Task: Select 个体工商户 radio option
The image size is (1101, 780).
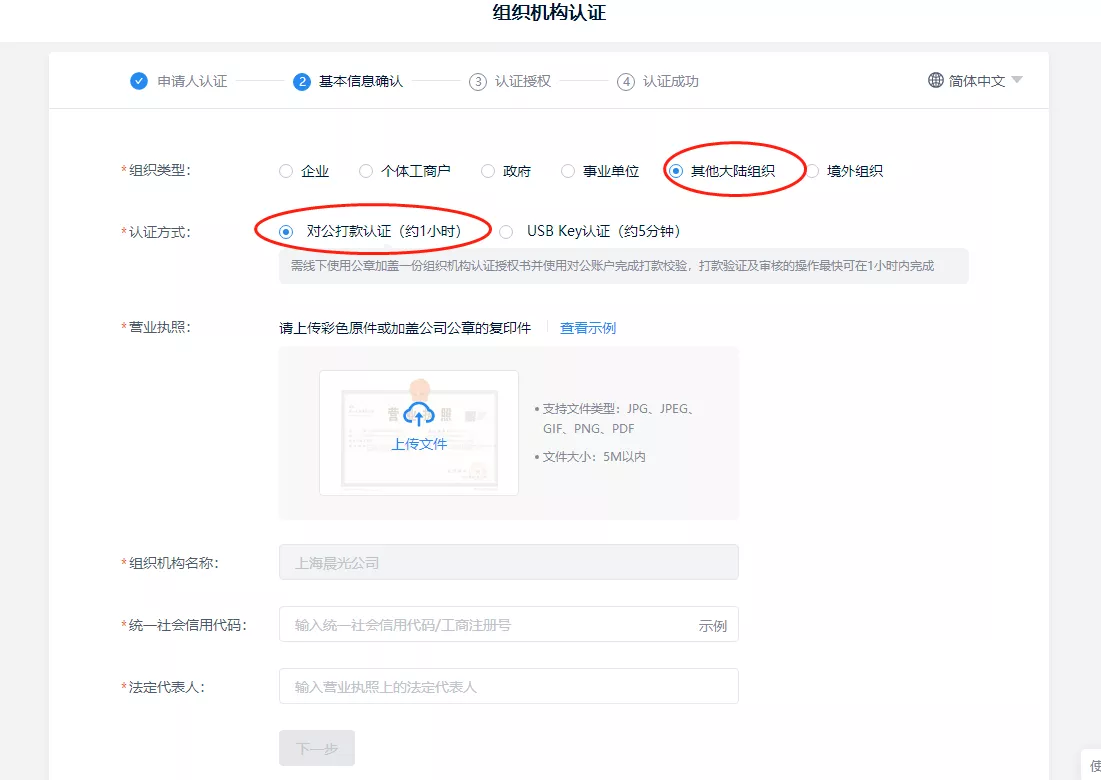Action: pyautogui.click(x=366, y=171)
